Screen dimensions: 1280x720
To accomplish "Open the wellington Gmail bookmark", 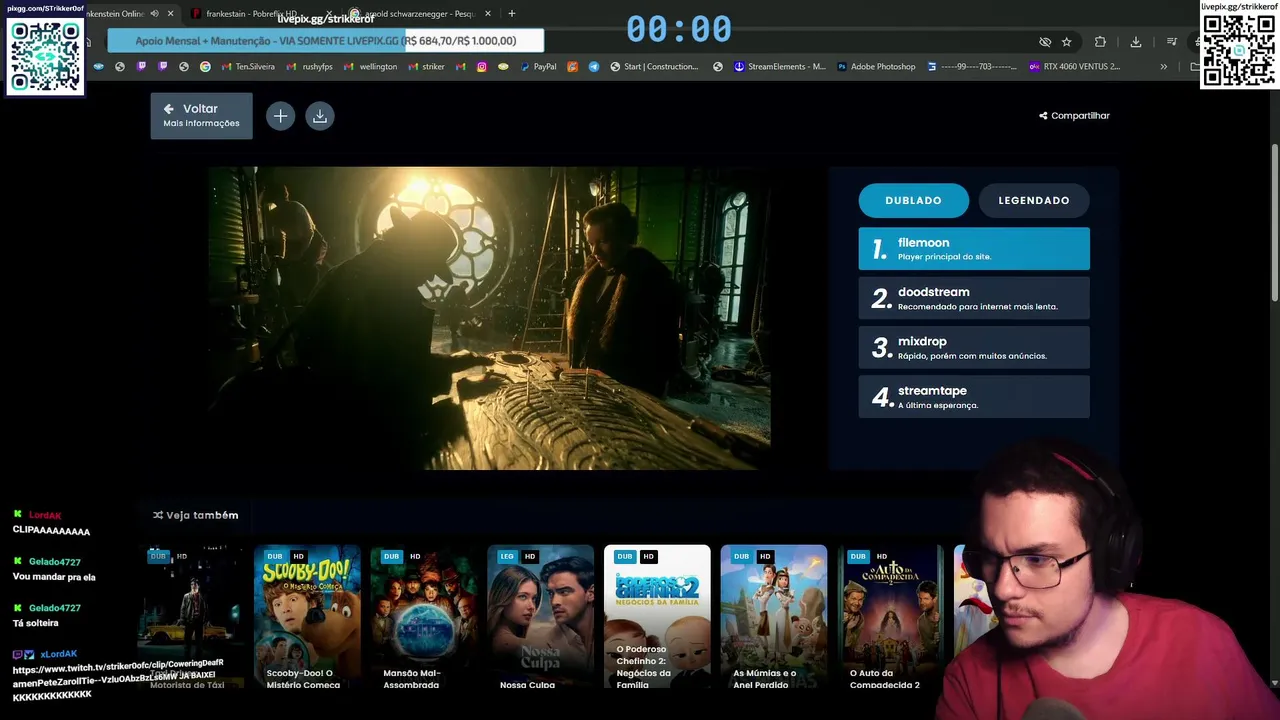I will pos(370,67).
